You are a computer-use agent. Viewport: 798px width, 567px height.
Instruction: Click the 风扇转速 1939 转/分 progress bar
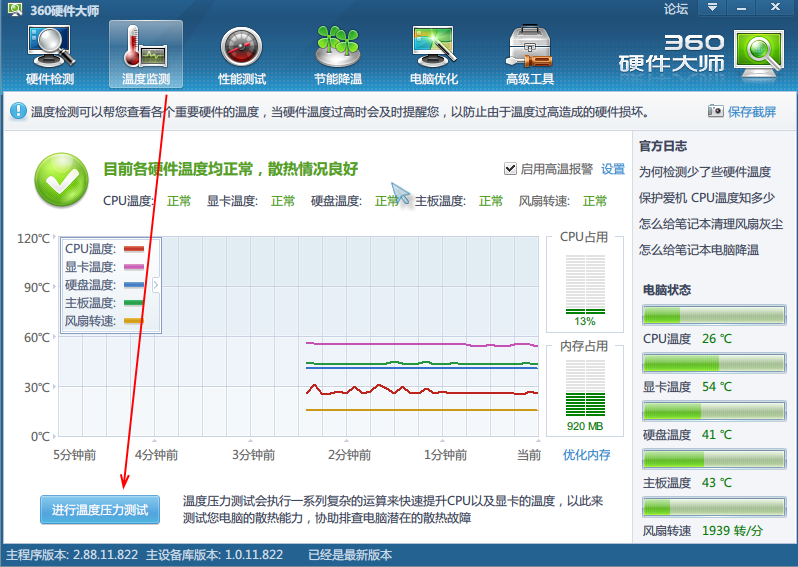point(714,507)
